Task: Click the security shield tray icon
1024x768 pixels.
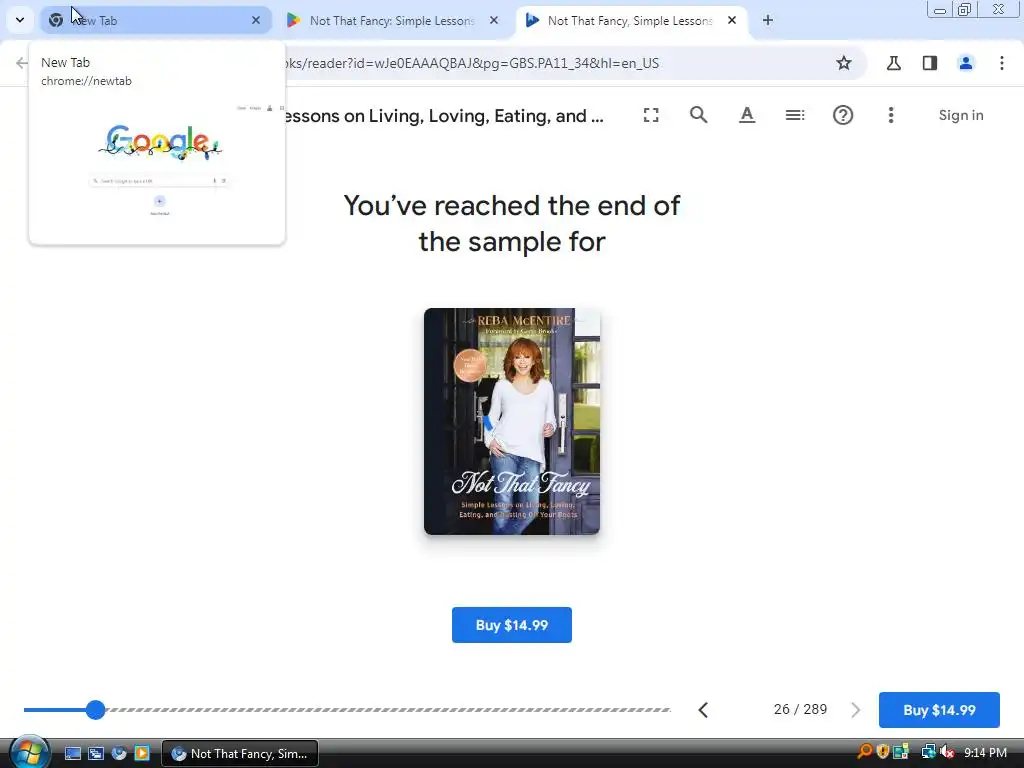Action: 883,752
